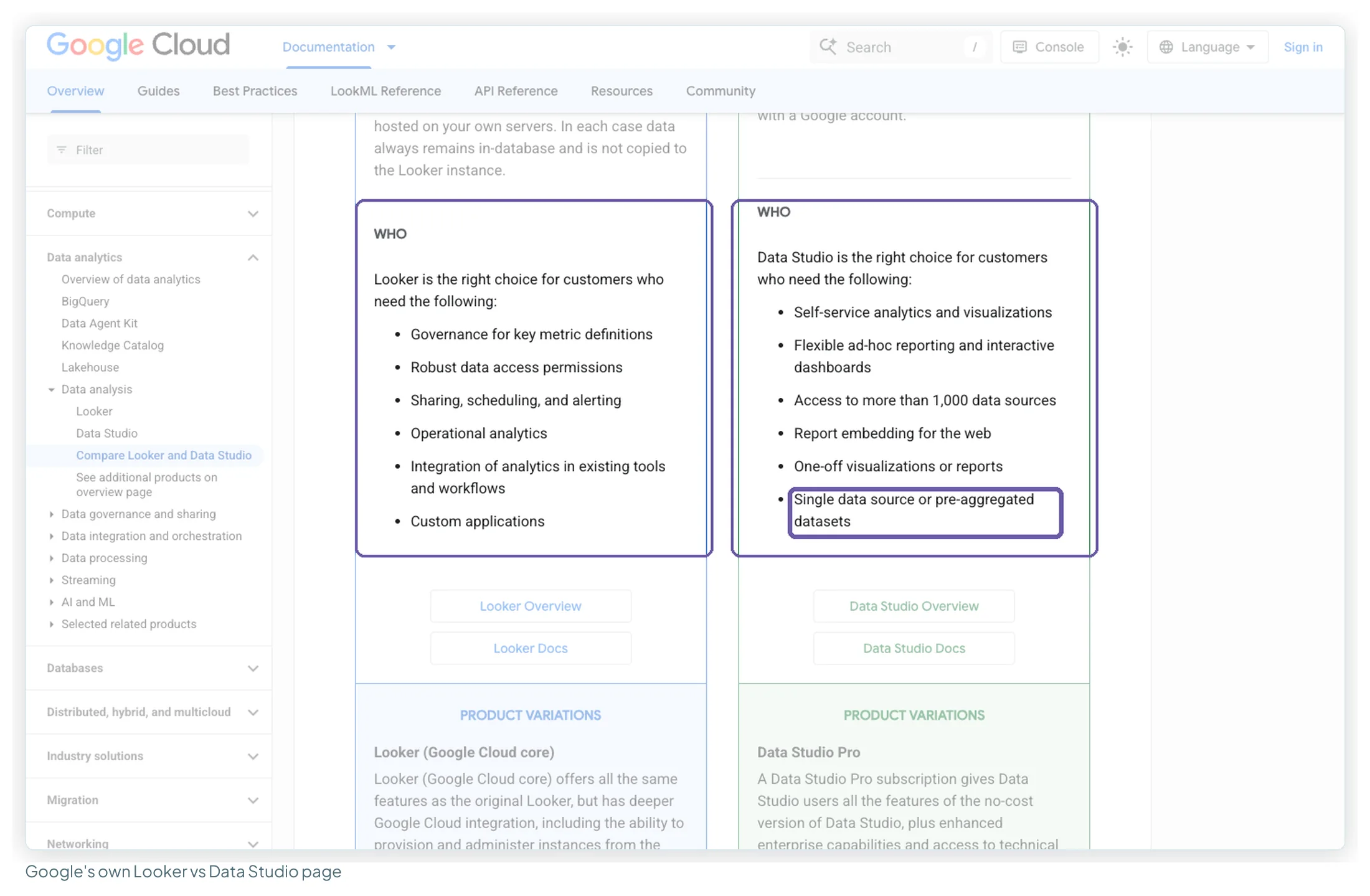Click the Looker Docs button
1370x896 pixels.
531,648
